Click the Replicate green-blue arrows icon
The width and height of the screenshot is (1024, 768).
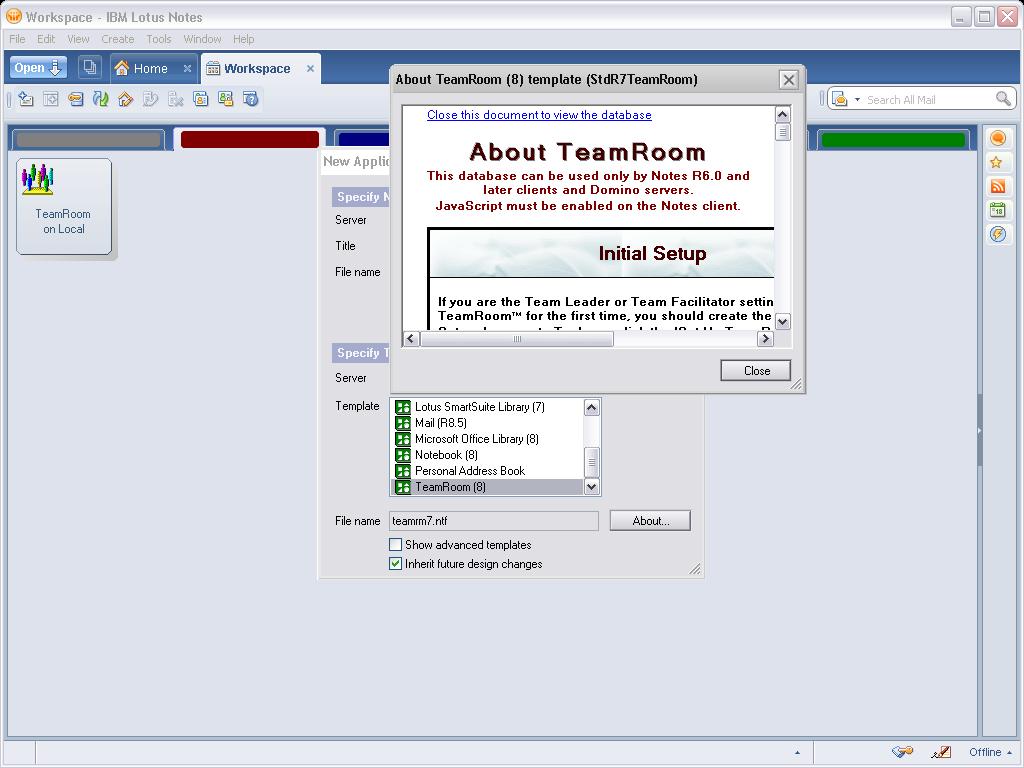coord(101,99)
